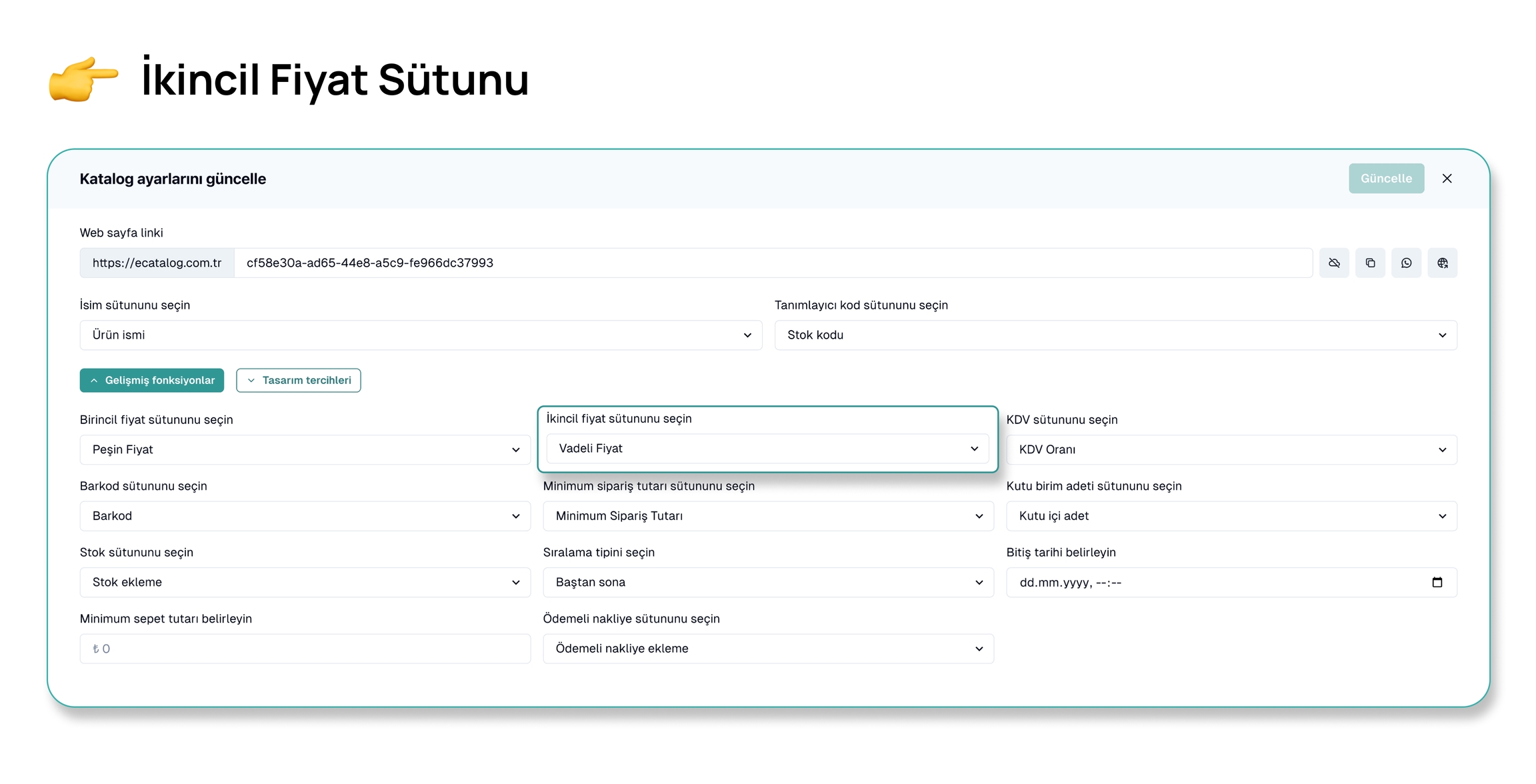The height and width of the screenshot is (784, 1536).
Task: Open İkincil fiyat dropdown showing Vadeli Fiyat
Action: [767, 449]
